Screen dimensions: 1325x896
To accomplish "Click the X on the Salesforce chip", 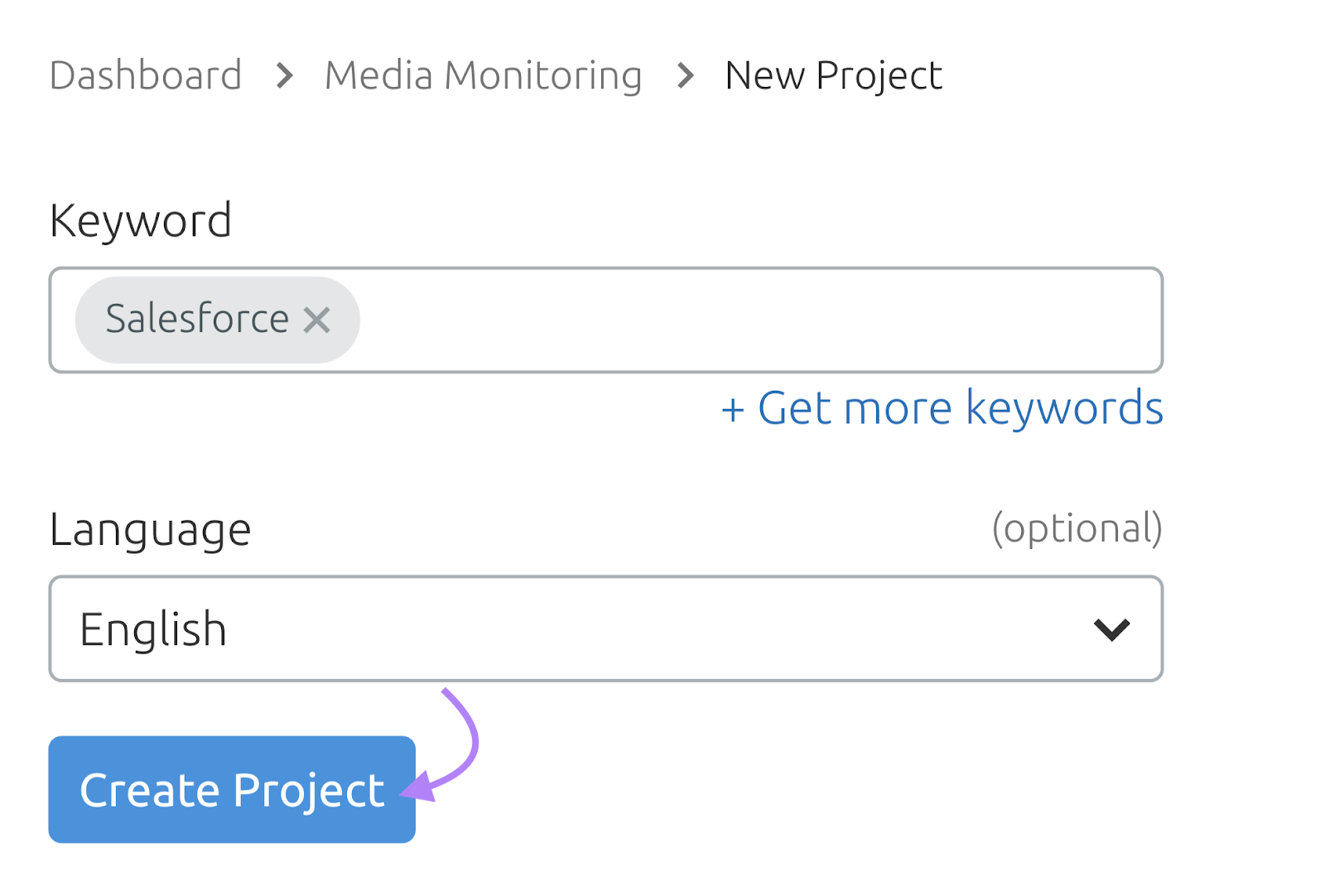I will point(319,320).
